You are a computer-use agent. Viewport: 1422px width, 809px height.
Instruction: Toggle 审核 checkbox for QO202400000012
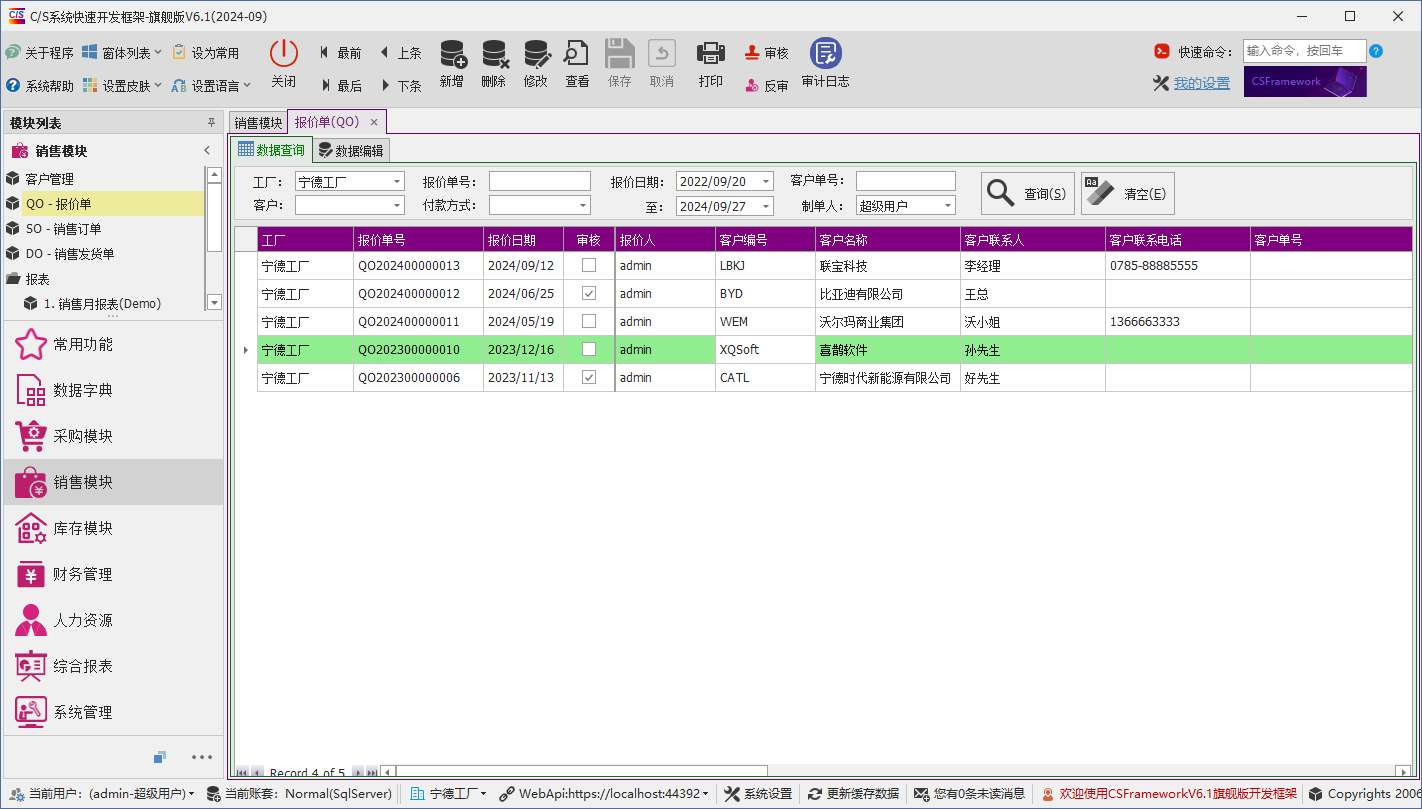589,293
